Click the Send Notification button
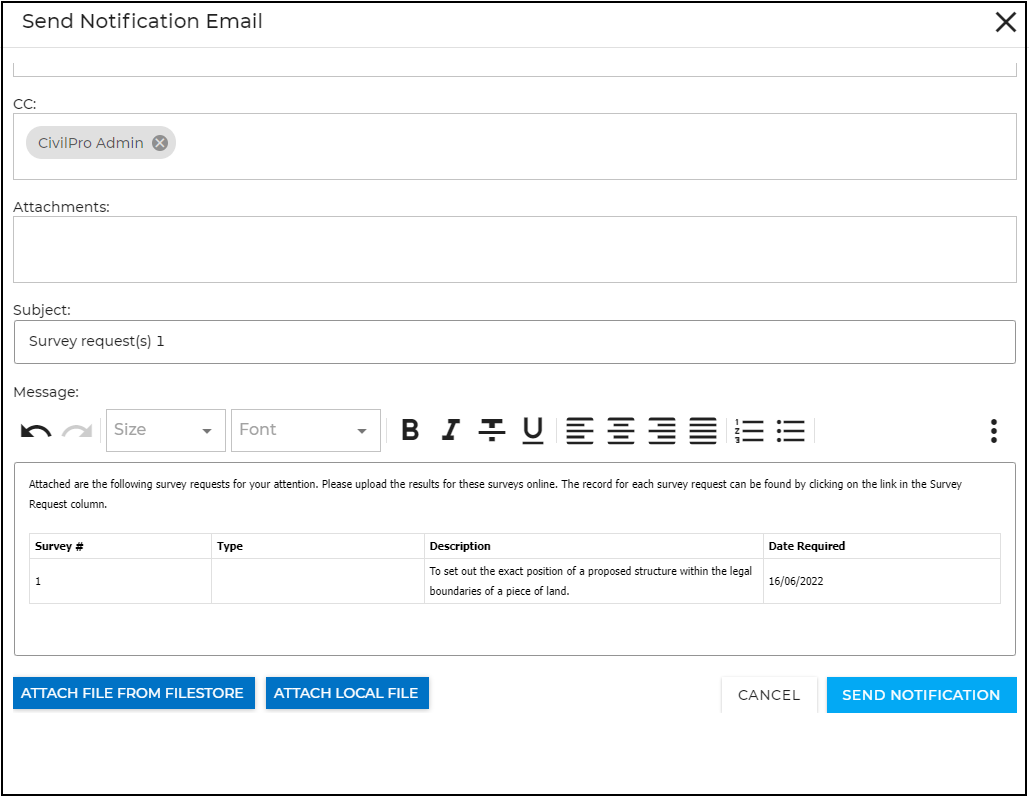The image size is (1029, 796). (921, 695)
